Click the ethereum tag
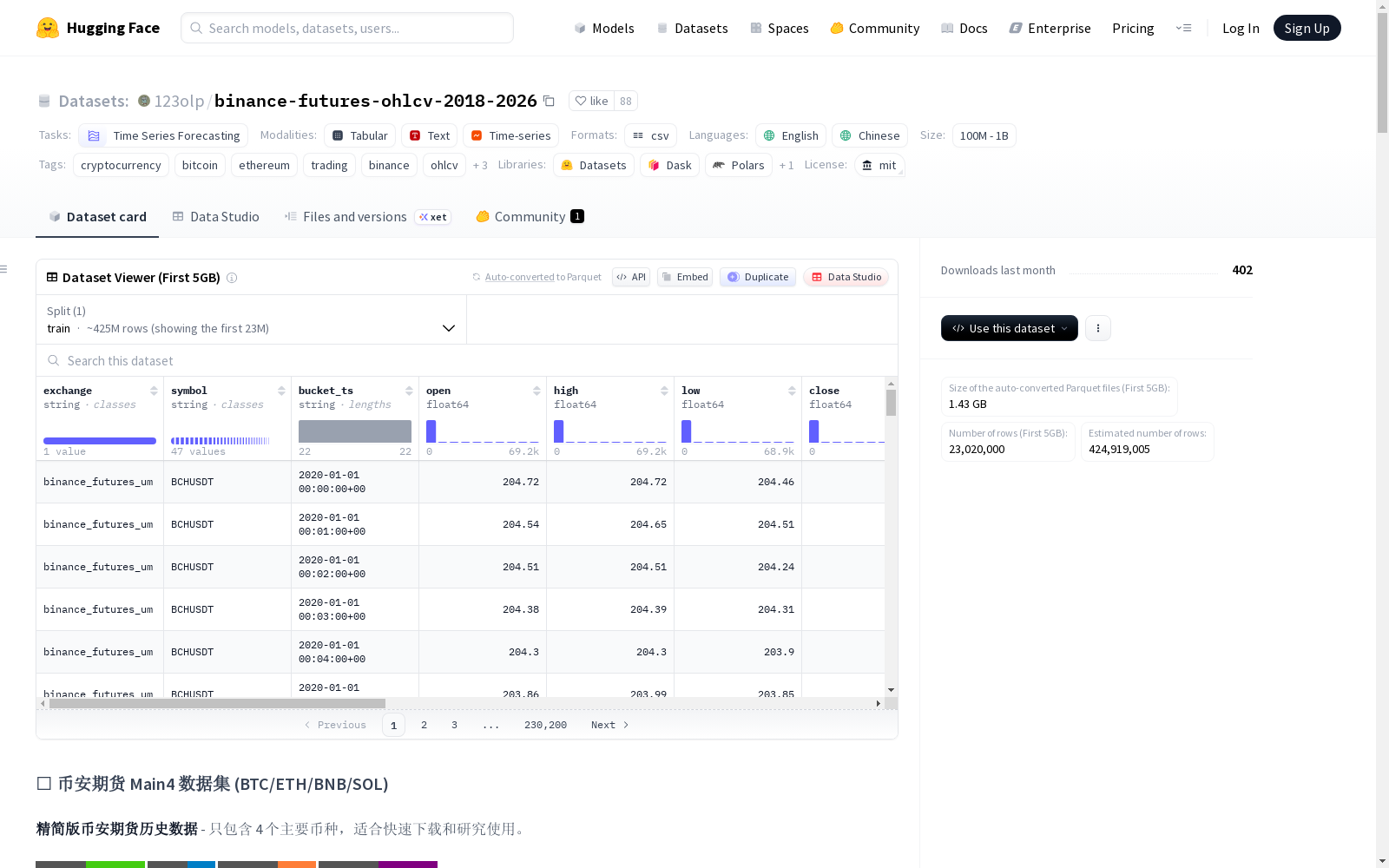The height and width of the screenshot is (868, 1389). tap(264, 165)
